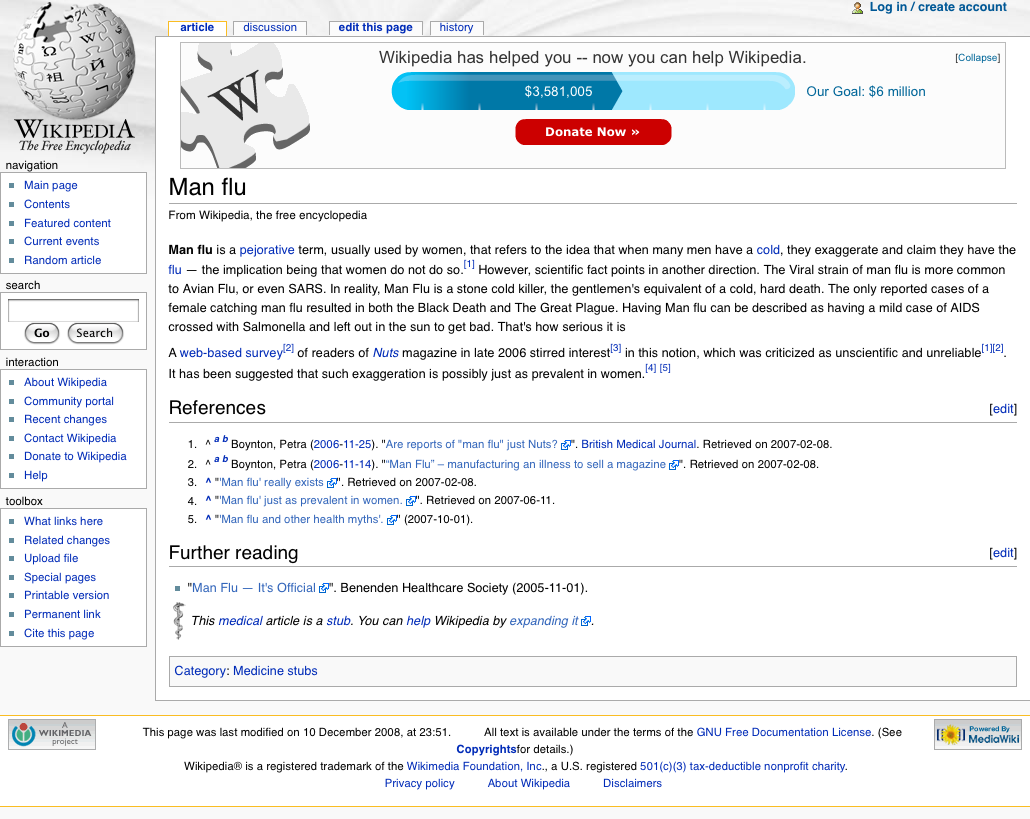Follow the cold link in the first paragraph
This screenshot has height=819, width=1030.
point(768,250)
